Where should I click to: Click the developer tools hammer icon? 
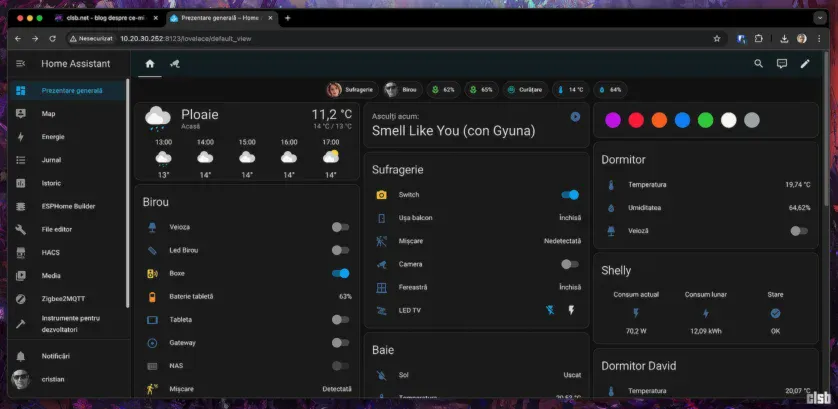tap(21, 323)
